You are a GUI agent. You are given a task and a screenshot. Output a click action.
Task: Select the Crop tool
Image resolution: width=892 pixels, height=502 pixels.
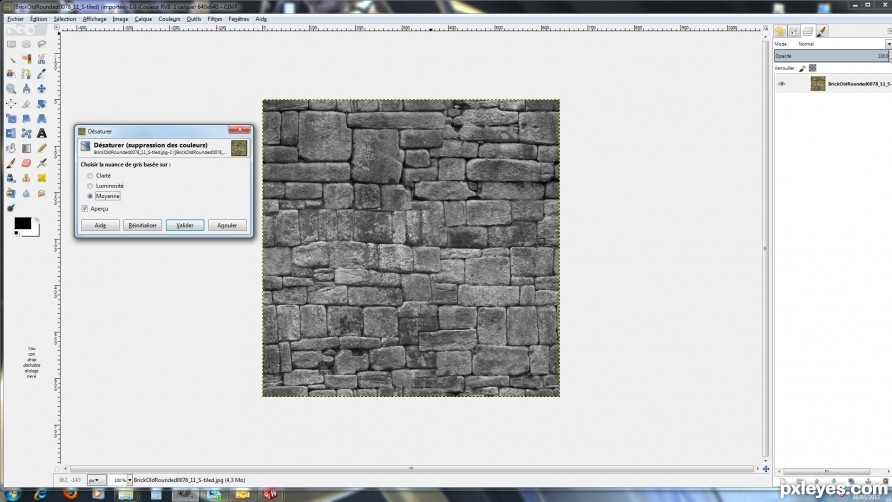pyautogui.click(x=26, y=104)
